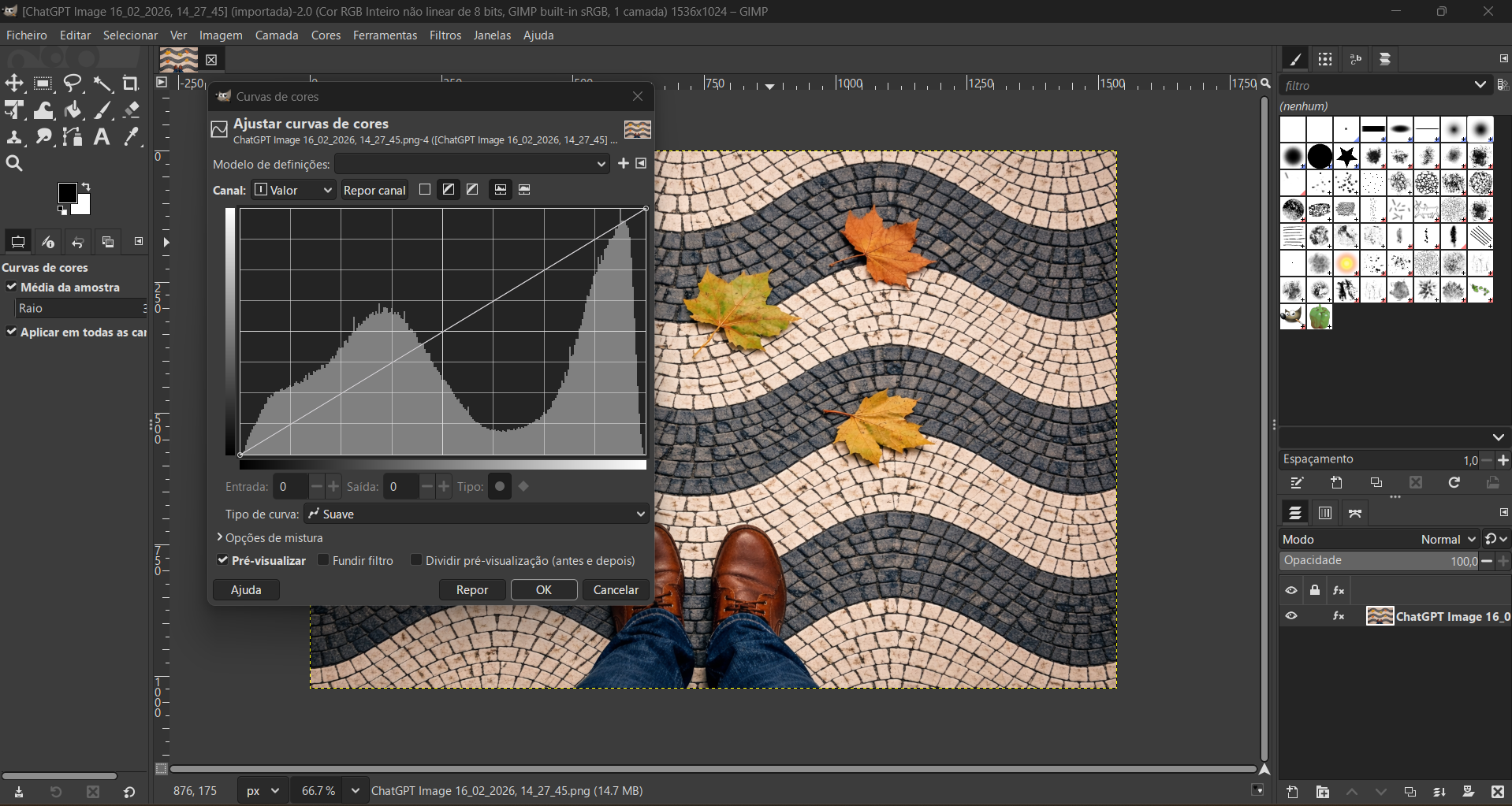Open the Canal Valor dropdown
This screenshot has height=806, width=1512.
pos(293,190)
